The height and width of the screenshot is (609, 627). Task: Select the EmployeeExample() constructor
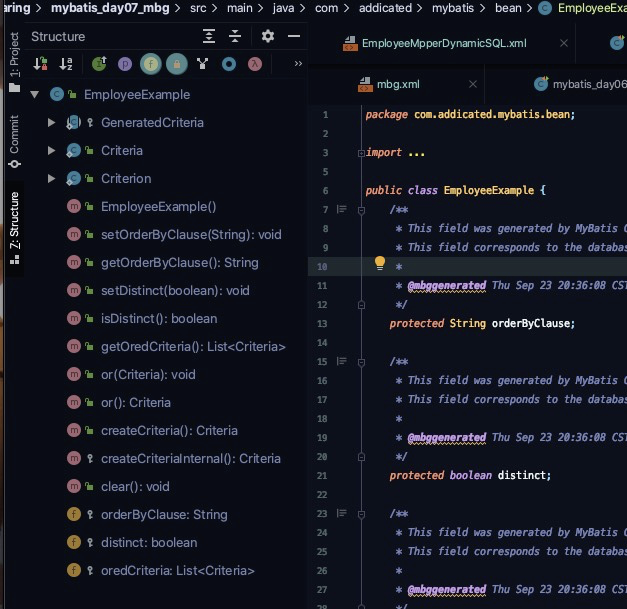coord(158,207)
